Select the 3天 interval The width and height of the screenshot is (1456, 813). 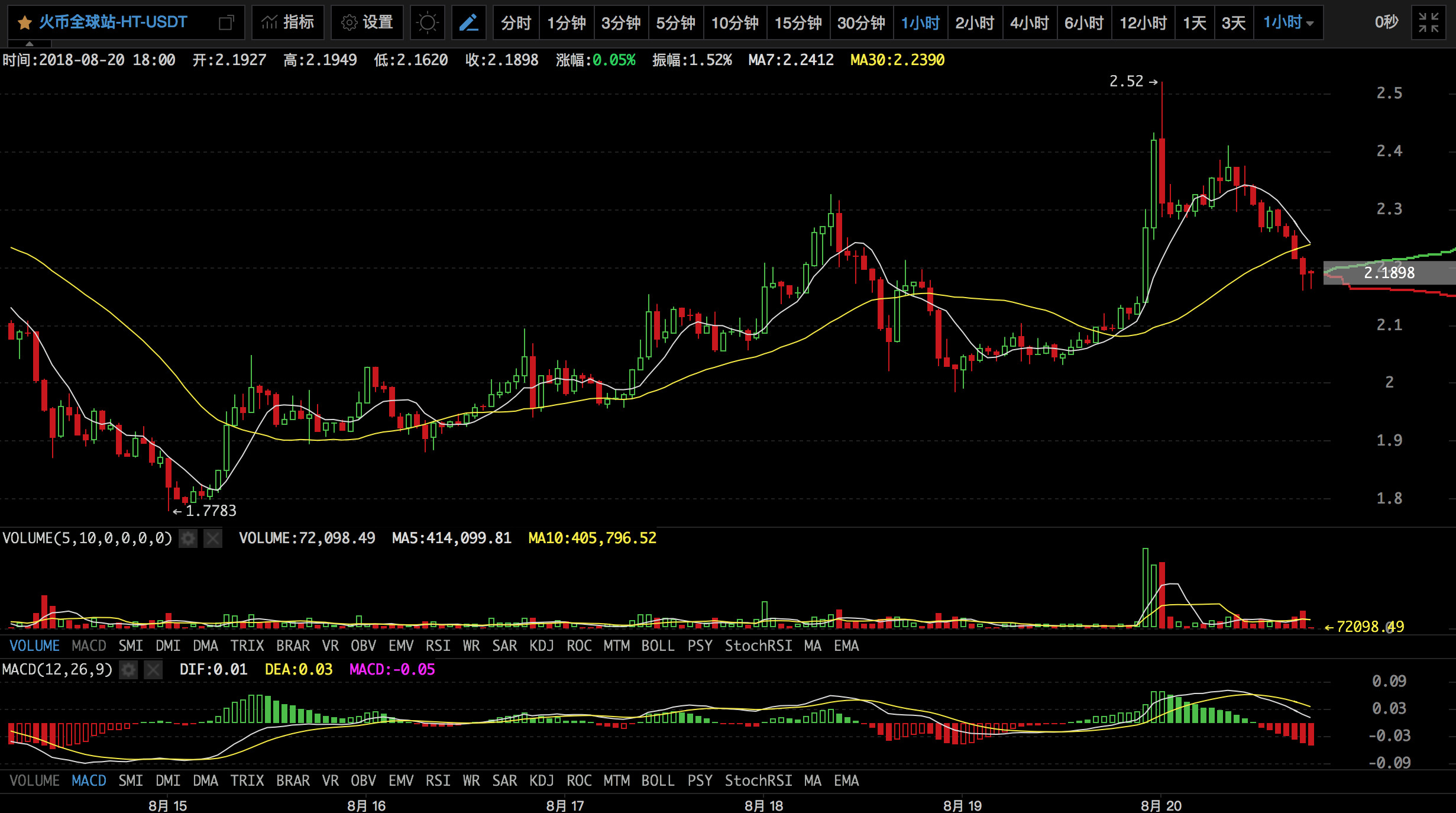coord(1234,23)
